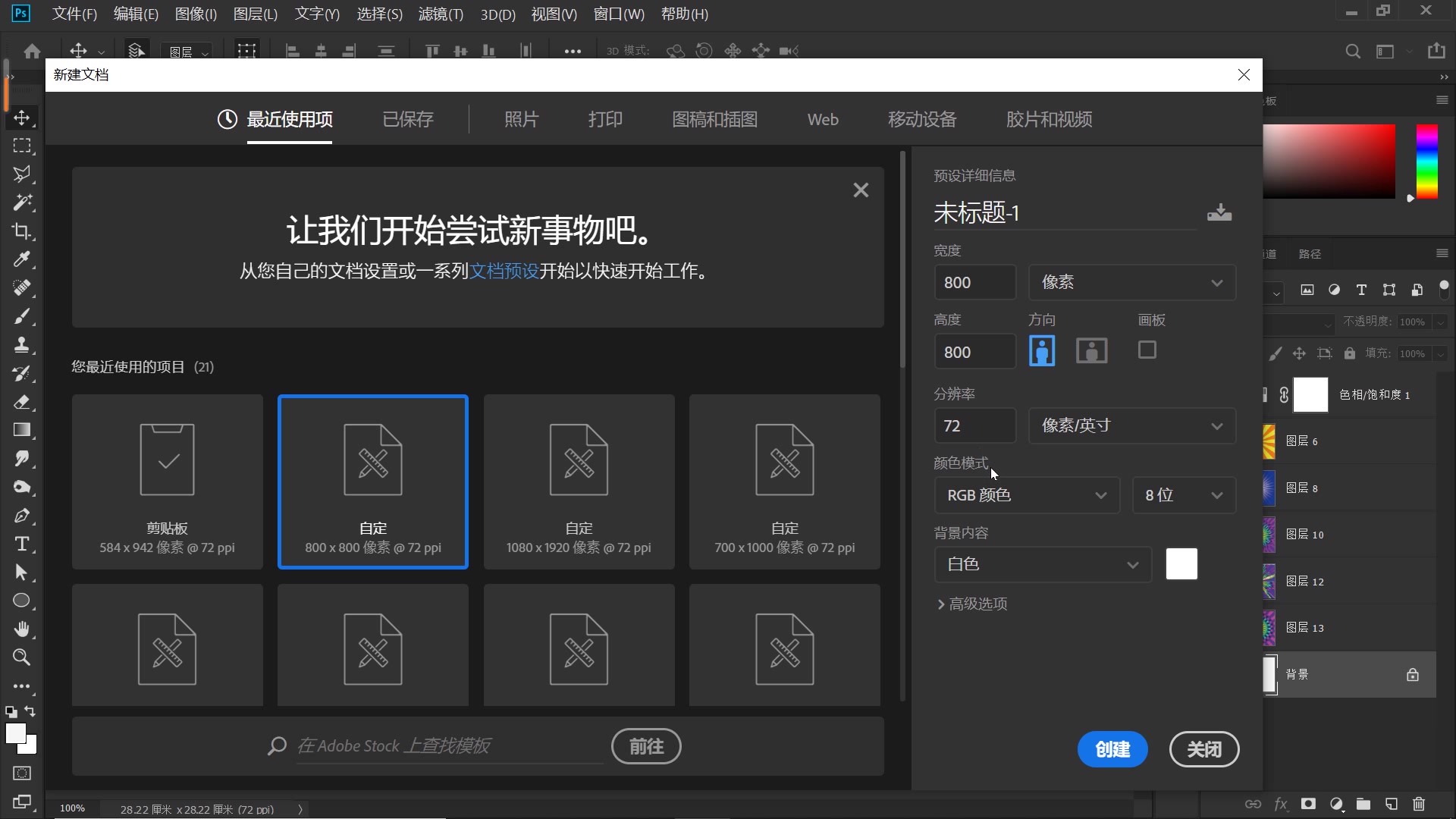This screenshot has width=1456, height=819.
Task: Select the Smudge tool
Action: point(21,459)
